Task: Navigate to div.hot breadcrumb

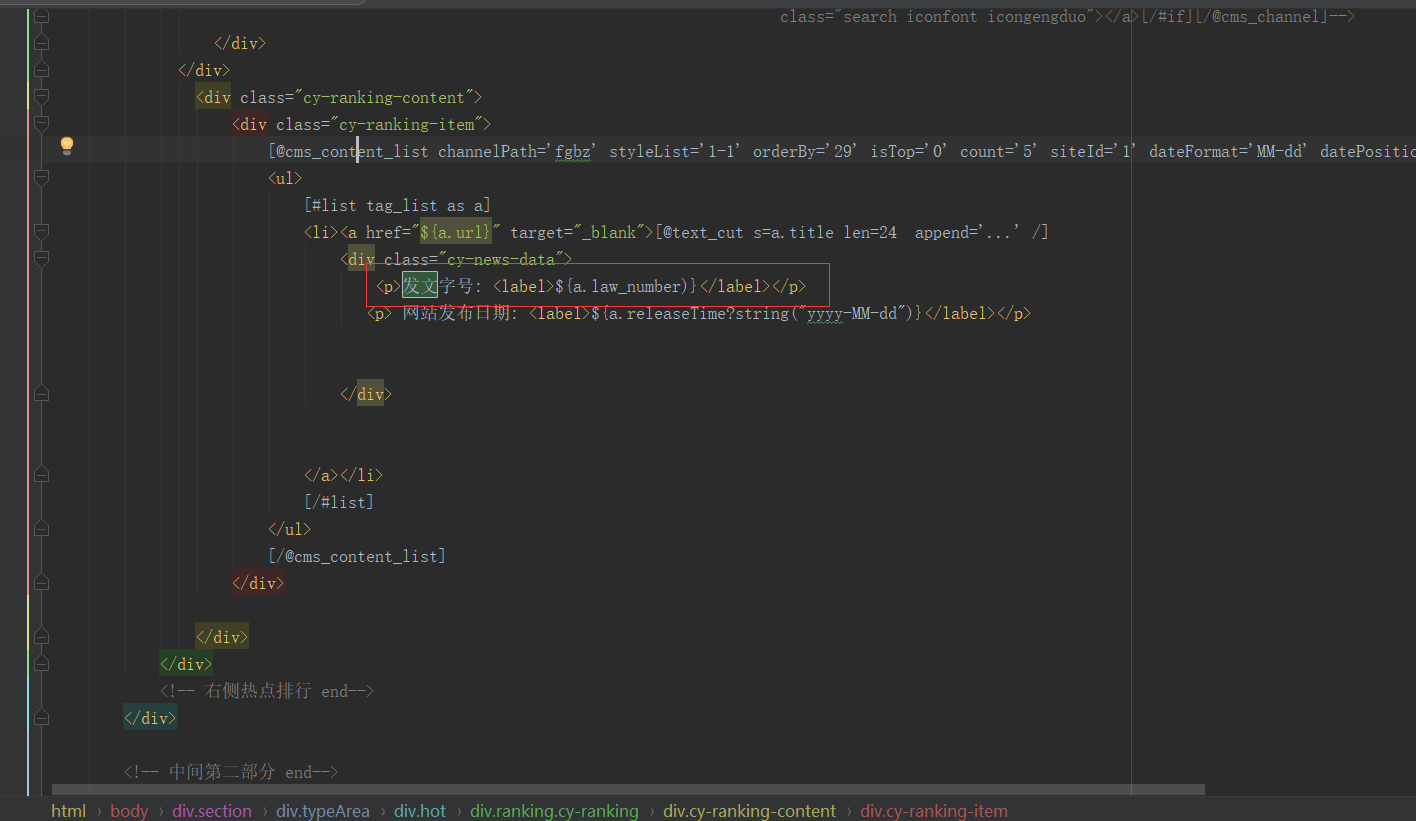Action: [x=420, y=811]
